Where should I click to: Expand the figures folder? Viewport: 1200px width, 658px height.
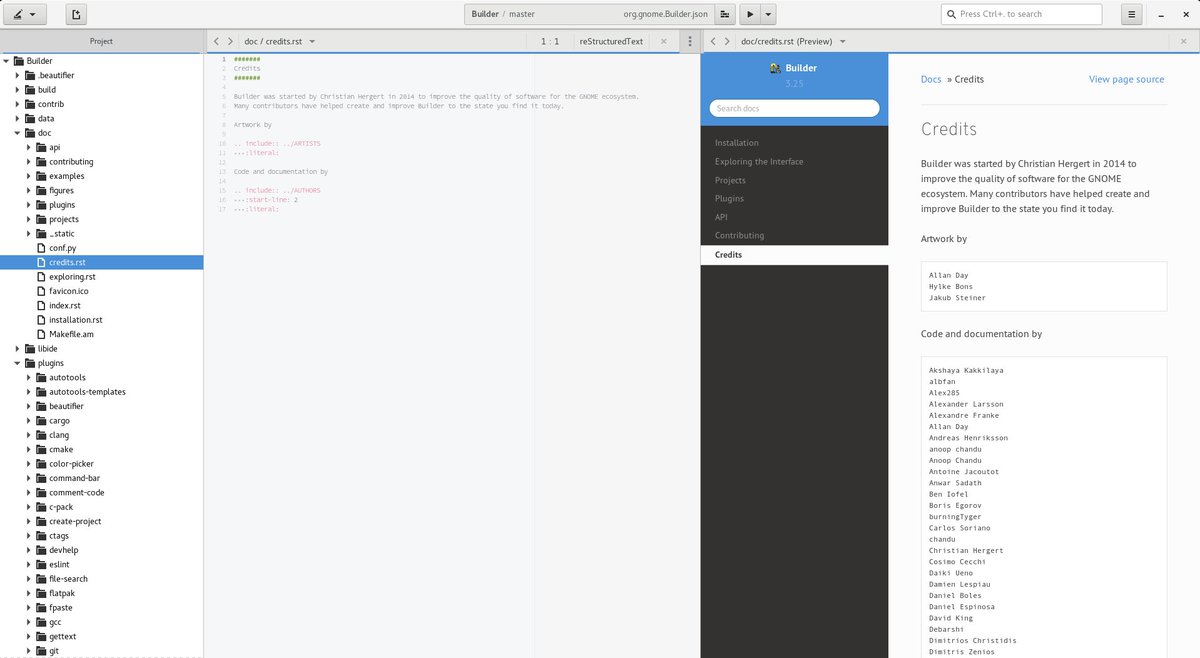point(30,190)
